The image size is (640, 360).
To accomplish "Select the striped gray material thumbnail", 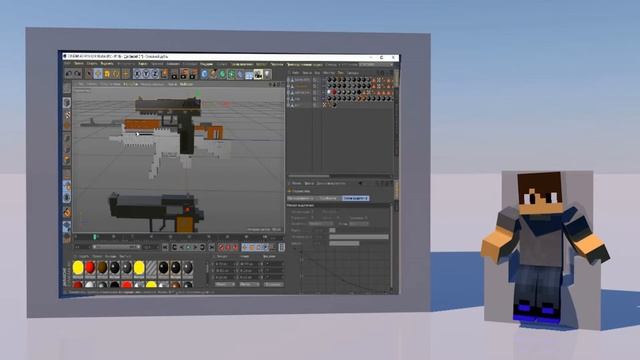I will (151, 268).
